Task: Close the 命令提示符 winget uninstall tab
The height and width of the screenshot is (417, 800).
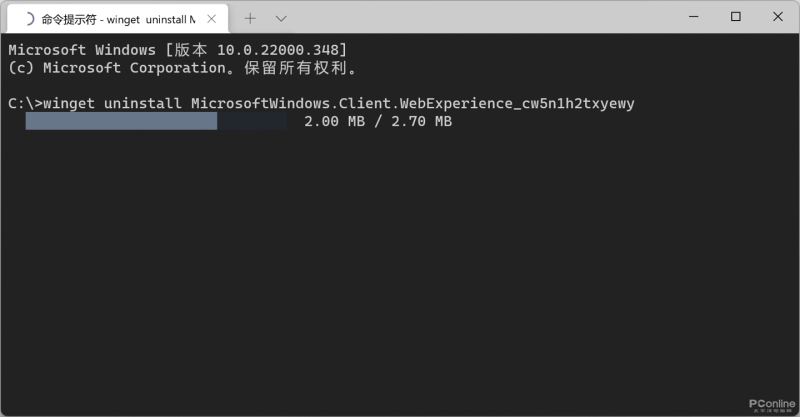Action: coord(212,19)
